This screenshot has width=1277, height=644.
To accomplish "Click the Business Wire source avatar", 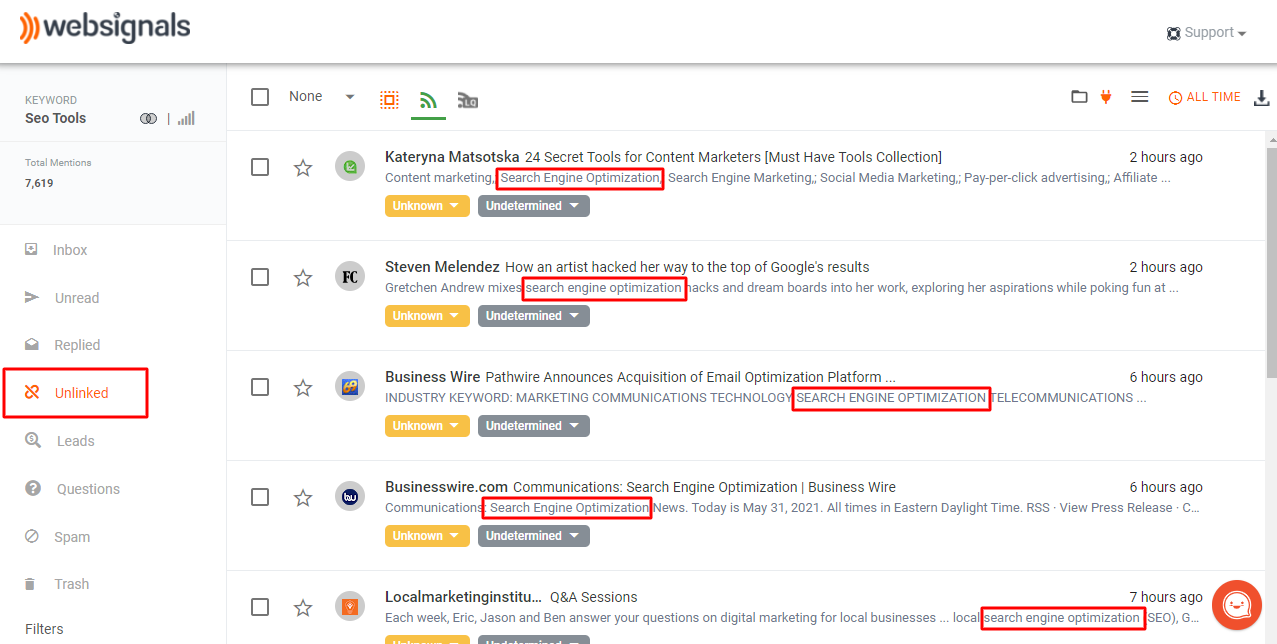I will (x=350, y=387).
